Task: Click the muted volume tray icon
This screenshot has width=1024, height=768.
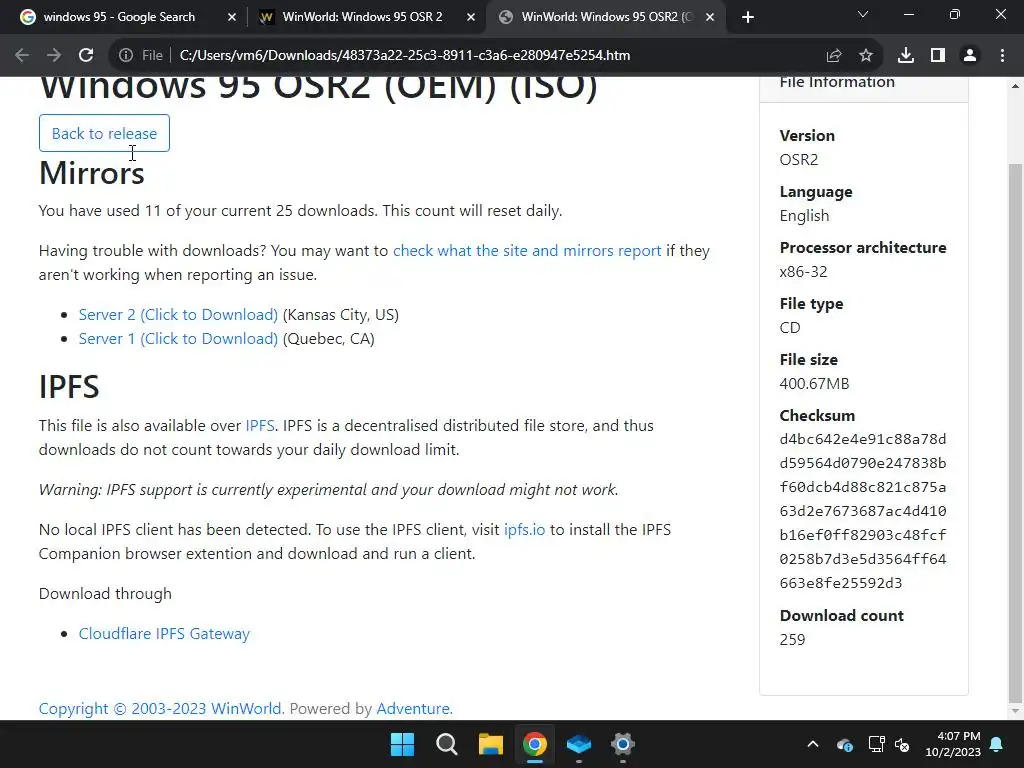Action: click(x=902, y=744)
